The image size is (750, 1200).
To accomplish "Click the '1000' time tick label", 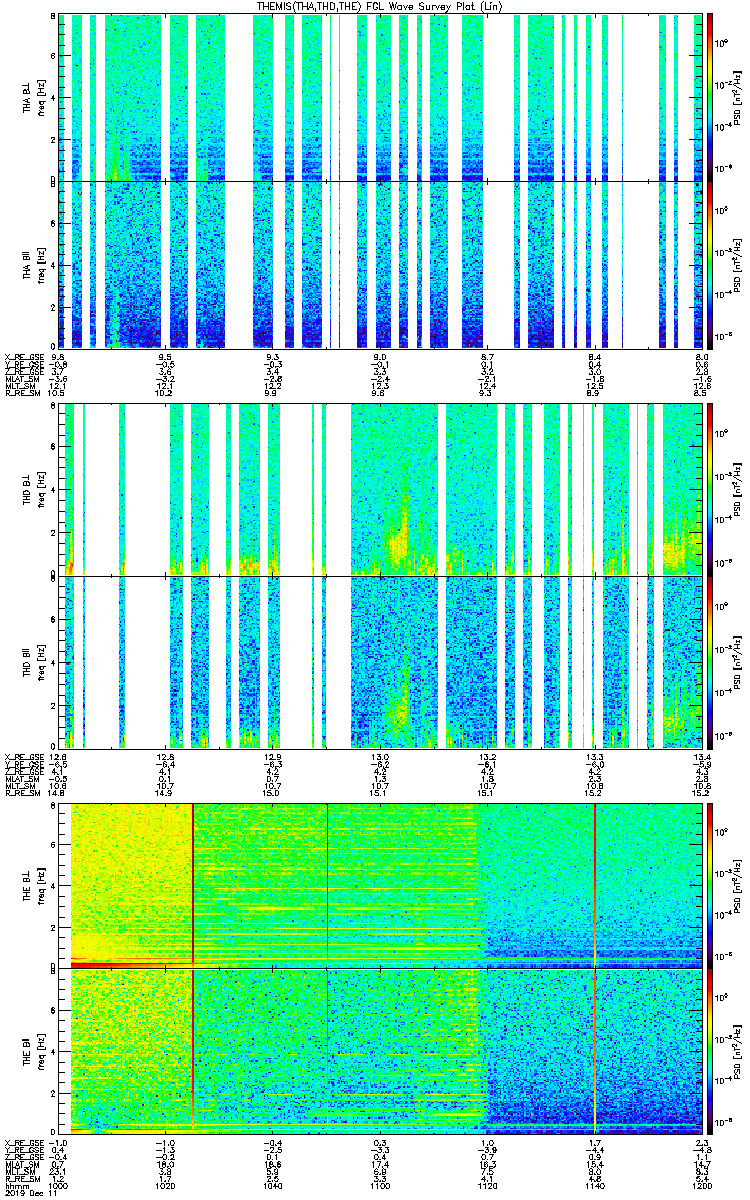I will click(58, 1185).
